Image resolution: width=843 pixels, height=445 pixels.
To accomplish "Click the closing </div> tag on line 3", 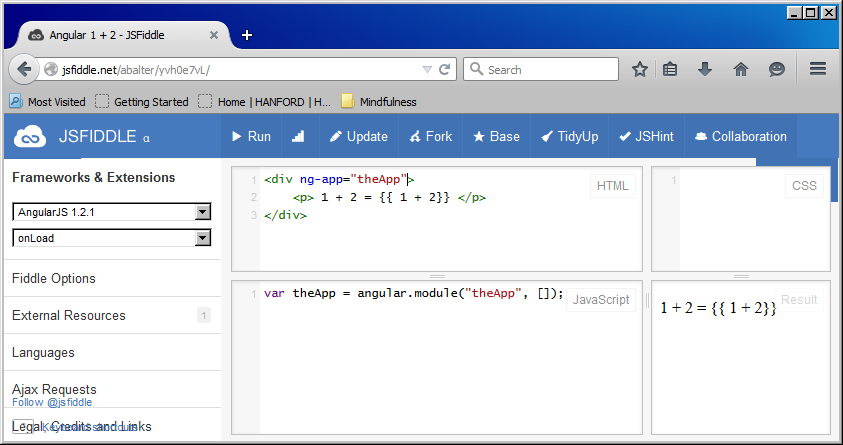I will click(x=285, y=216).
